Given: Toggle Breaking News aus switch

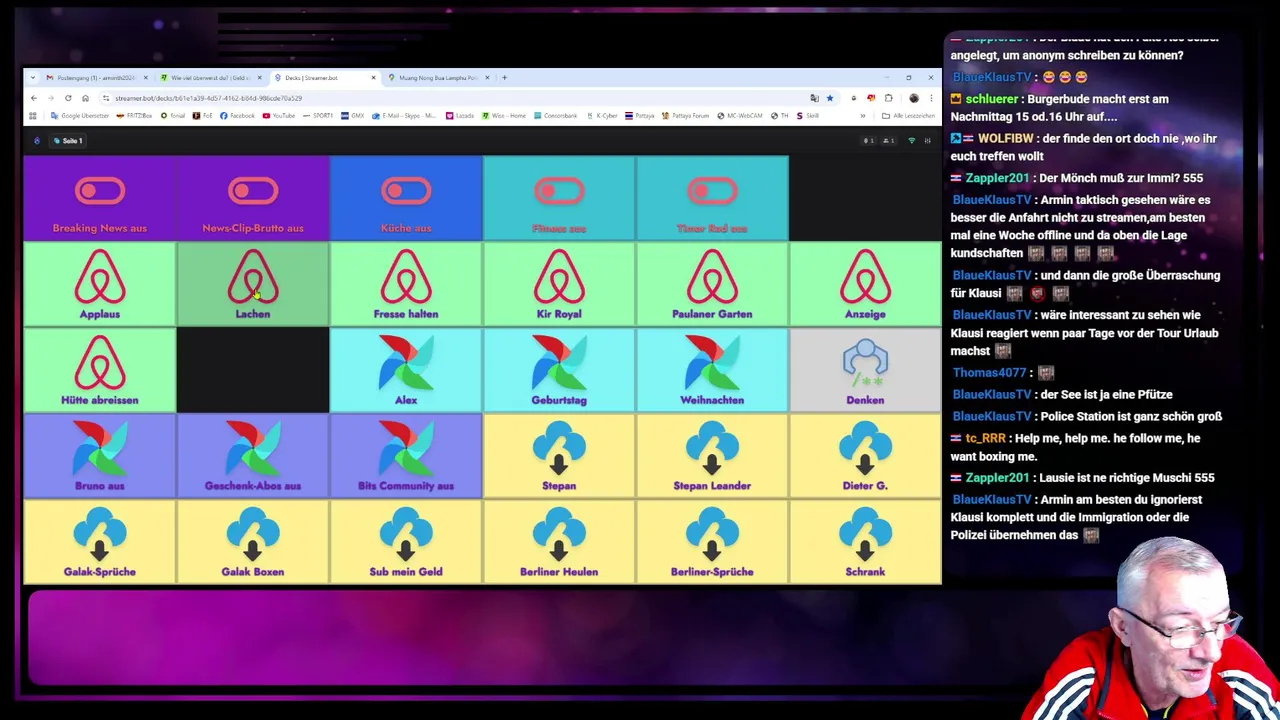Looking at the screenshot, I should tap(100, 199).
